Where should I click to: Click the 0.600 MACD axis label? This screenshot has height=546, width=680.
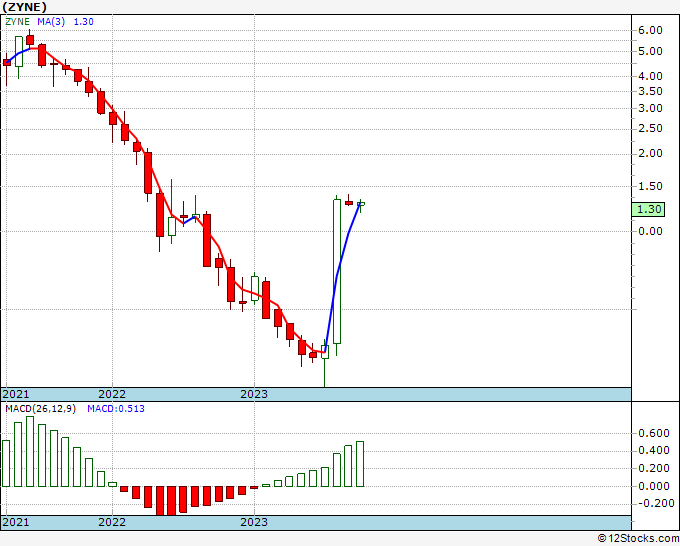654,433
